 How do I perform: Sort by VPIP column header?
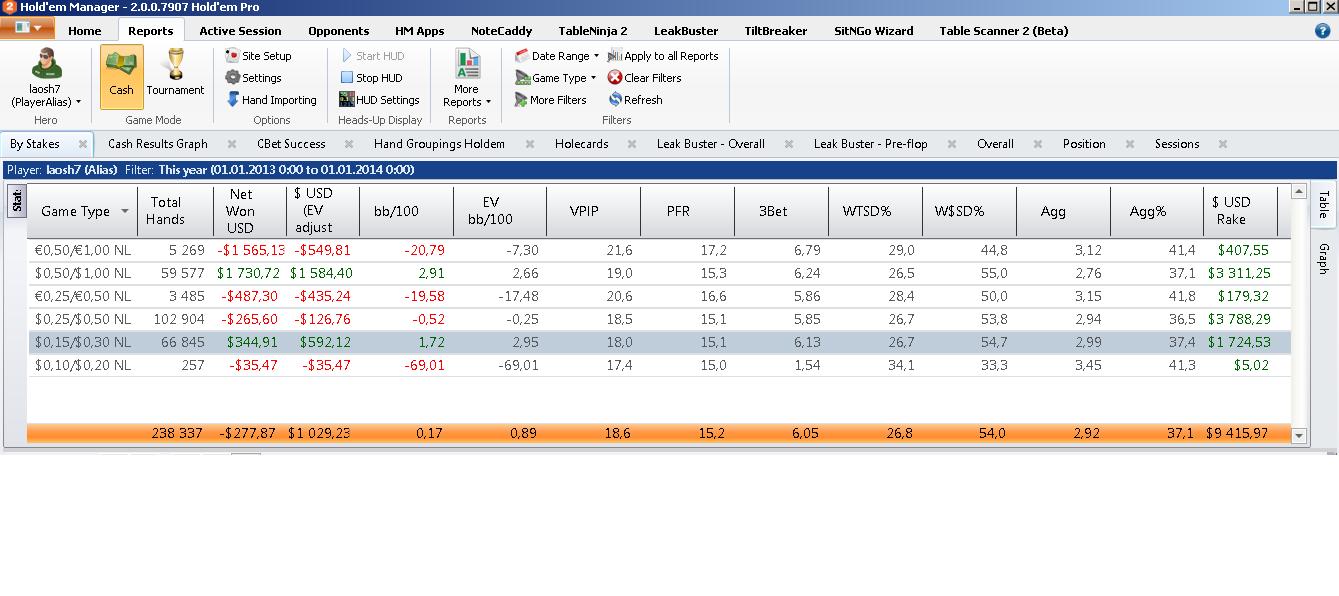(593, 211)
